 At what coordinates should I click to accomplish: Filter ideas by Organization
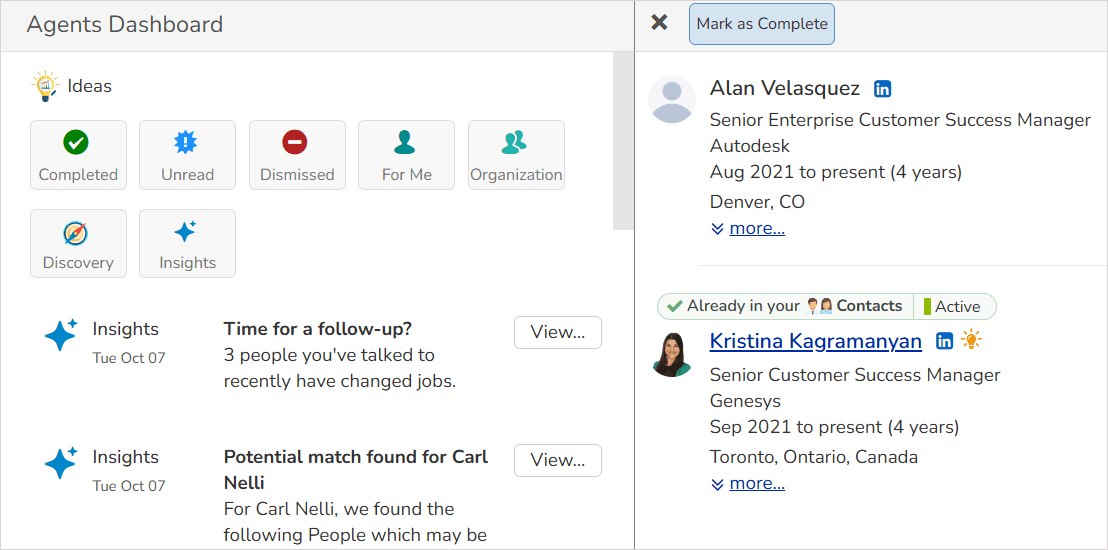516,155
